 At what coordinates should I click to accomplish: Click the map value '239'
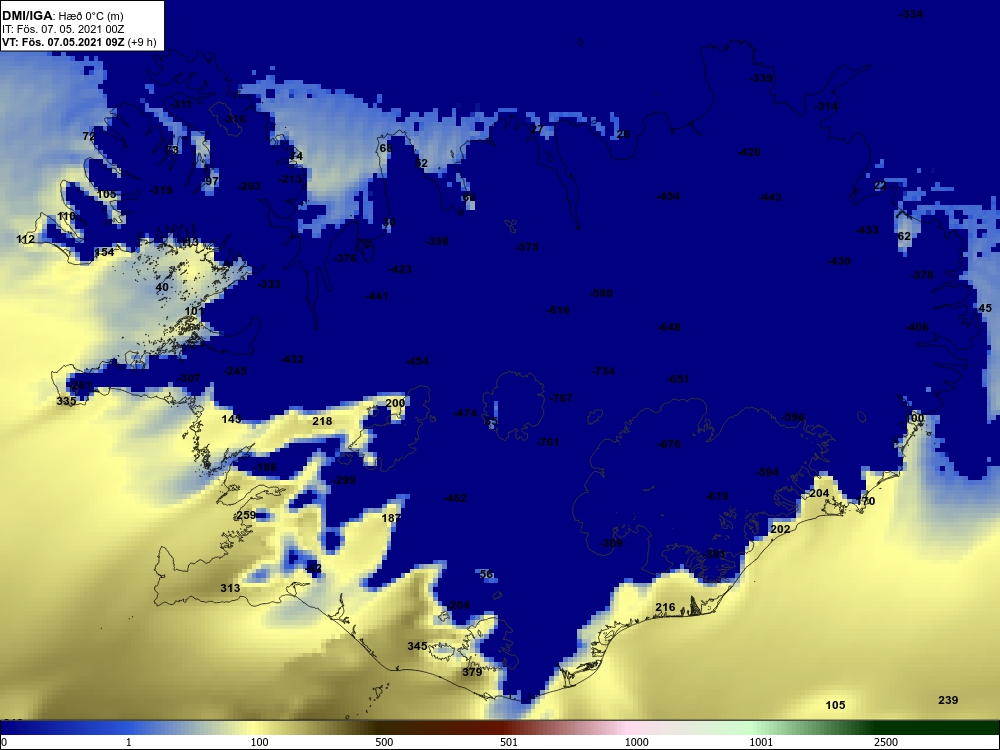pyautogui.click(x=948, y=700)
